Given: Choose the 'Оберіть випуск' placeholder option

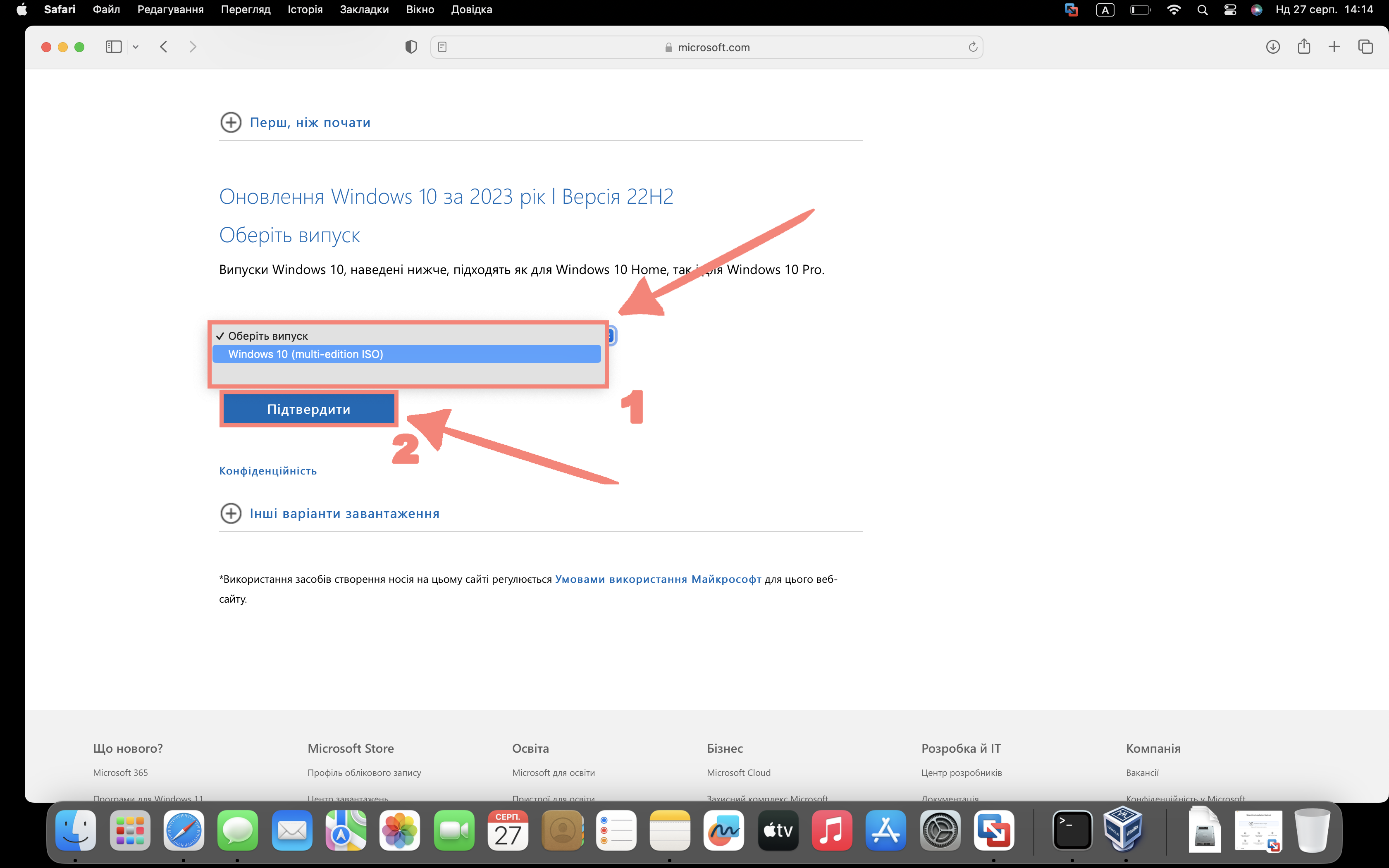Looking at the screenshot, I should coord(406,336).
